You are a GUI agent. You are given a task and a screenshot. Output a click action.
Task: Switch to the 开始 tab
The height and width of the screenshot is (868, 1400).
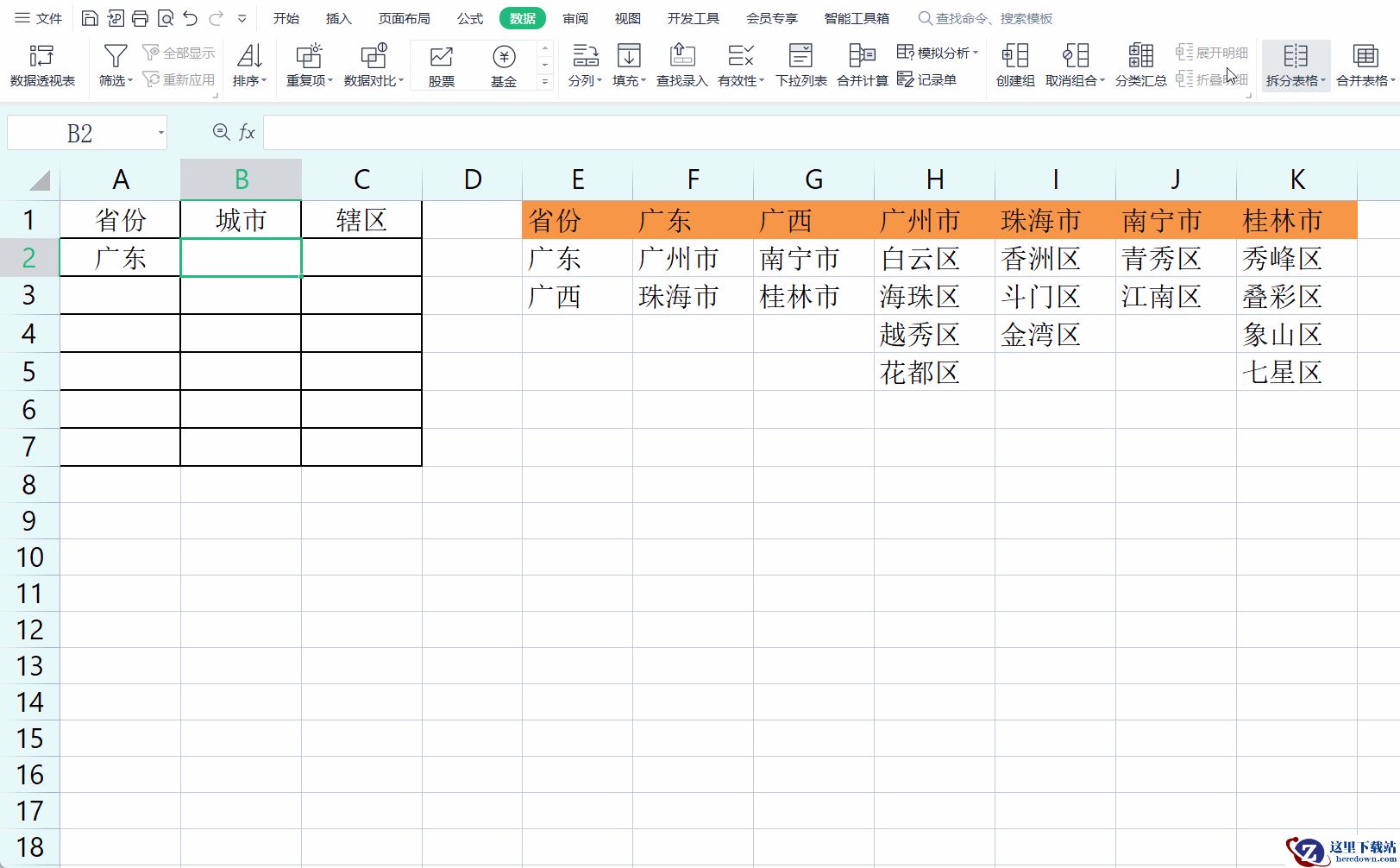286,18
